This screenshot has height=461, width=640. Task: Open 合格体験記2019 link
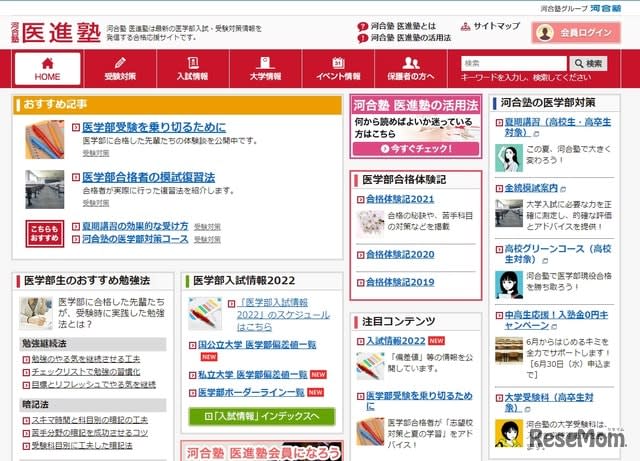click(400, 282)
